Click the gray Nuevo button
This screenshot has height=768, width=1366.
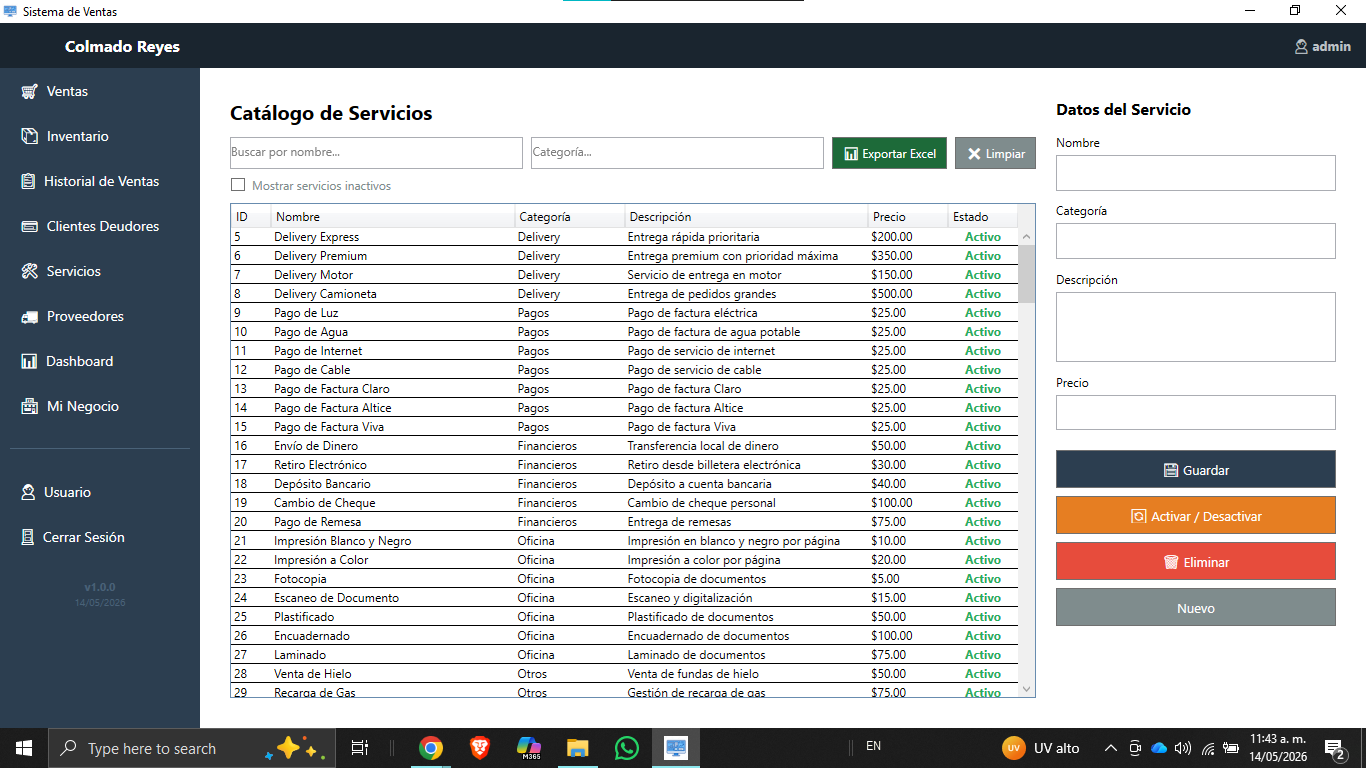(1196, 607)
